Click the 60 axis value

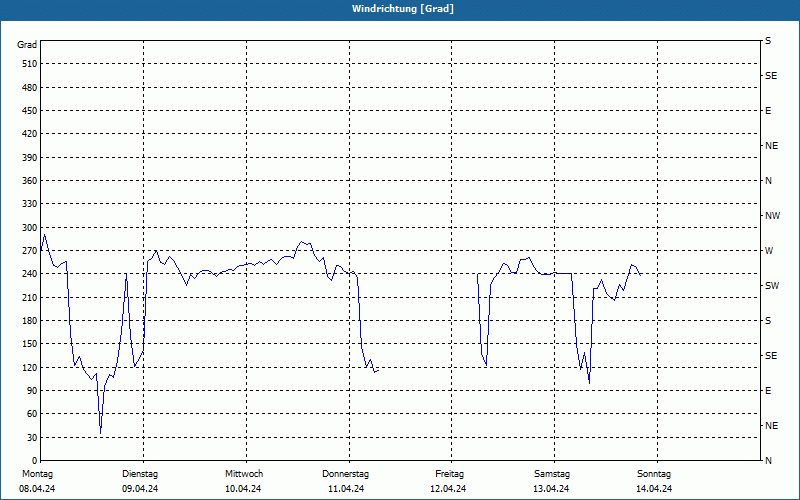click(x=32, y=414)
